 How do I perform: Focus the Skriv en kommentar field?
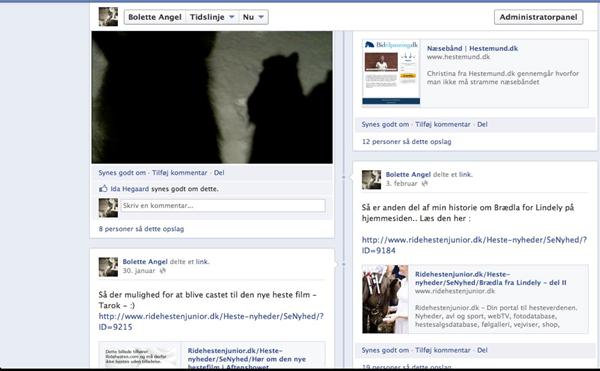point(223,206)
